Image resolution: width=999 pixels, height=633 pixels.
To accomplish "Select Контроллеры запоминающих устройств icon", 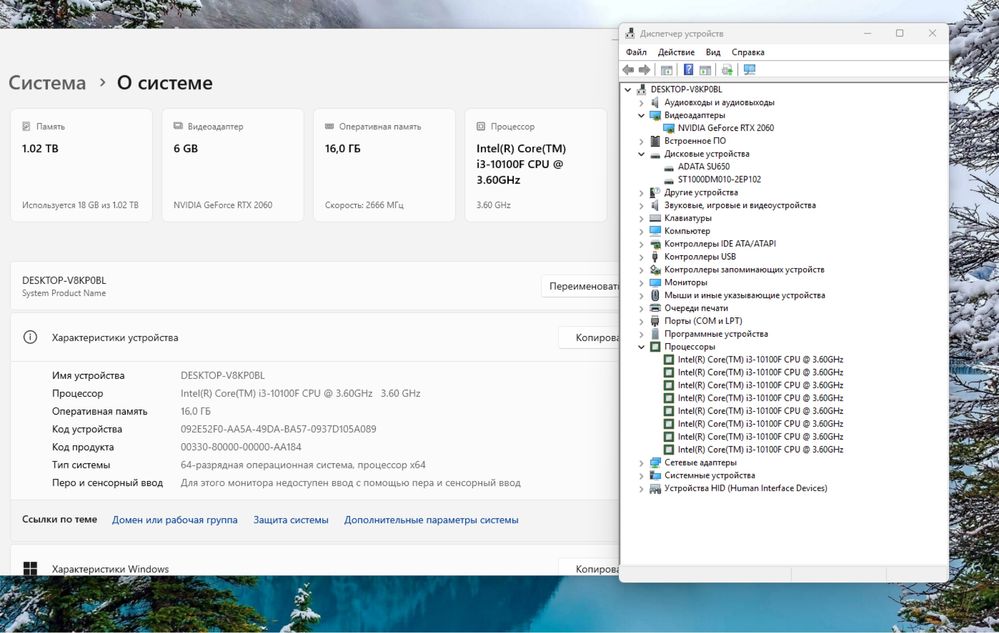I will tap(655, 269).
